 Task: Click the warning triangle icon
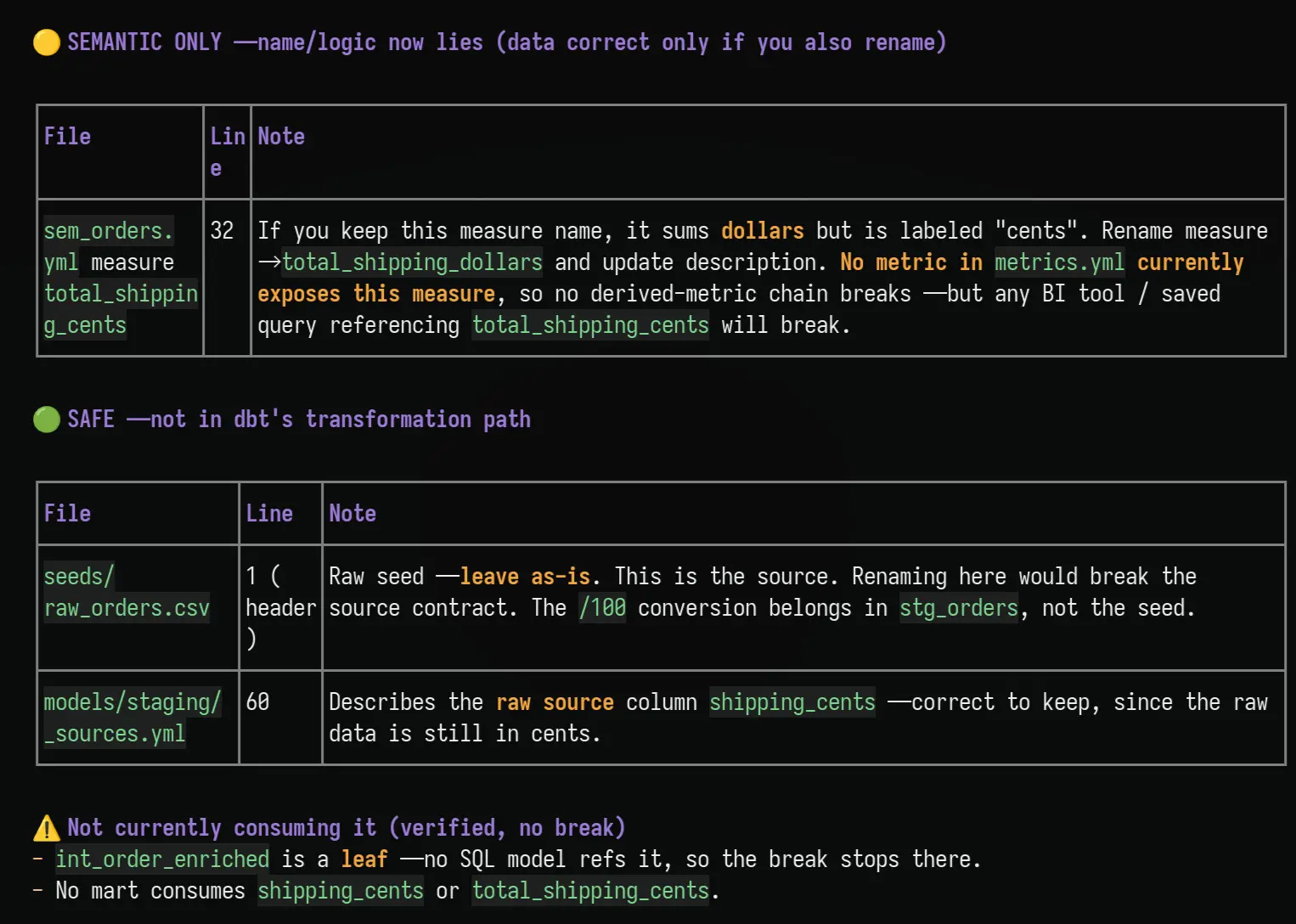(x=46, y=828)
